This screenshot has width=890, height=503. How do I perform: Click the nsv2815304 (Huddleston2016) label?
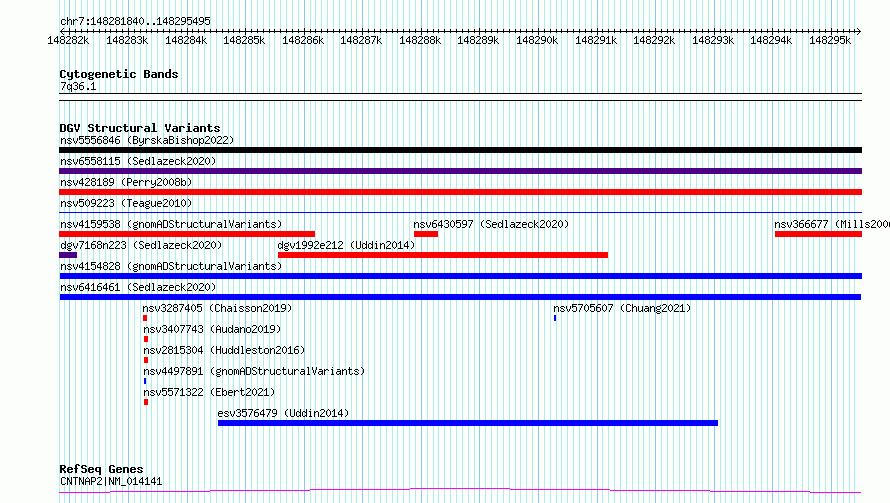pyautogui.click(x=224, y=350)
